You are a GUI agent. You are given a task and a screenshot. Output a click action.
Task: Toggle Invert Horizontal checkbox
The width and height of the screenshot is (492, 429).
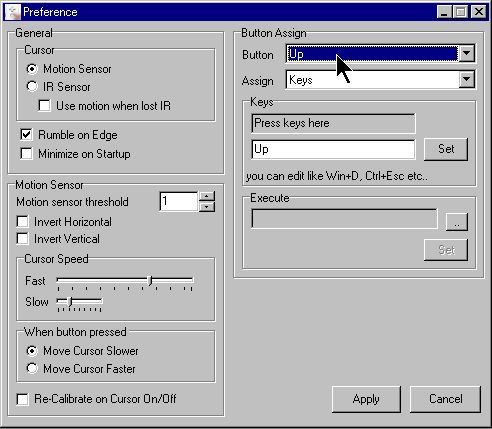22,222
